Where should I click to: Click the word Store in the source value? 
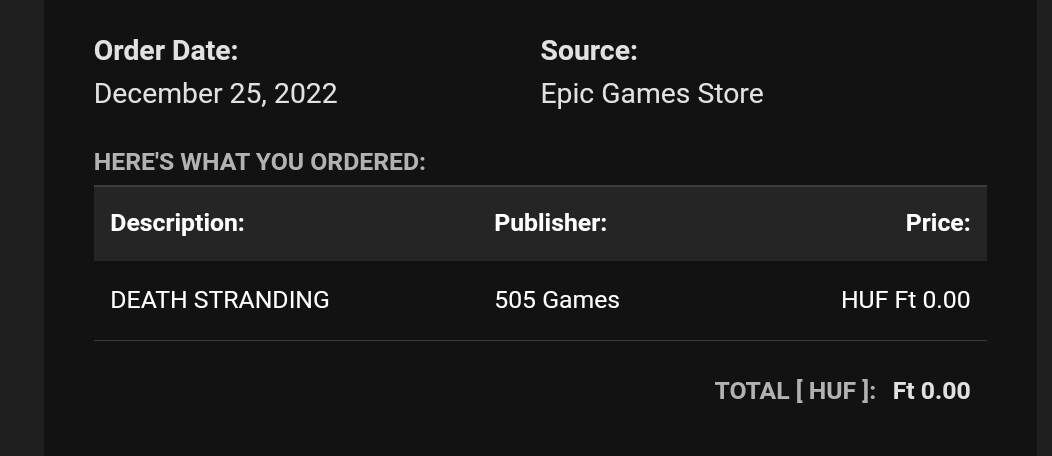click(x=730, y=94)
